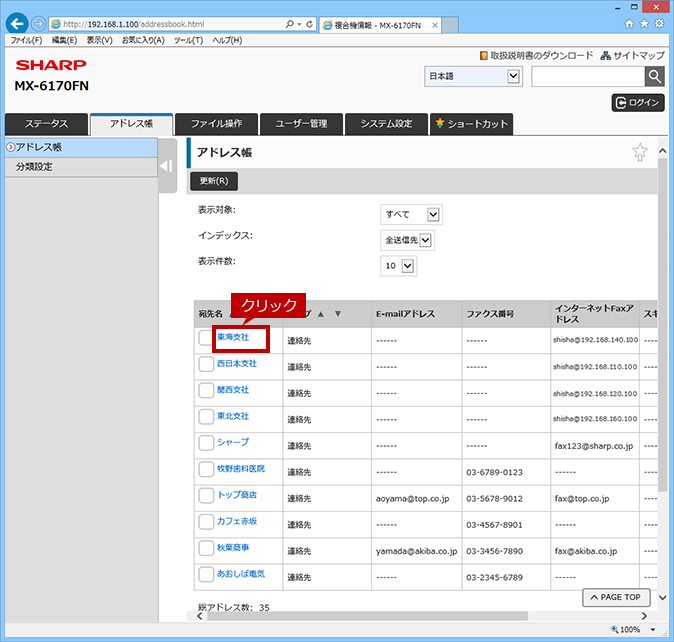Tick the checkbox for シャープ
The image size is (674, 642).
tap(206, 443)
